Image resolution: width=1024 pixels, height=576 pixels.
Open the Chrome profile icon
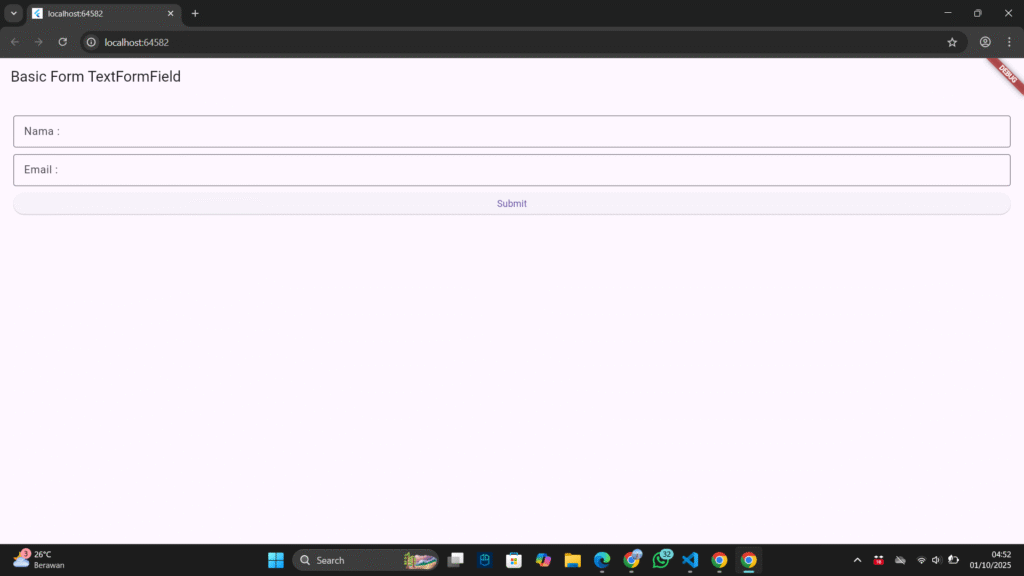click(985, 42)
